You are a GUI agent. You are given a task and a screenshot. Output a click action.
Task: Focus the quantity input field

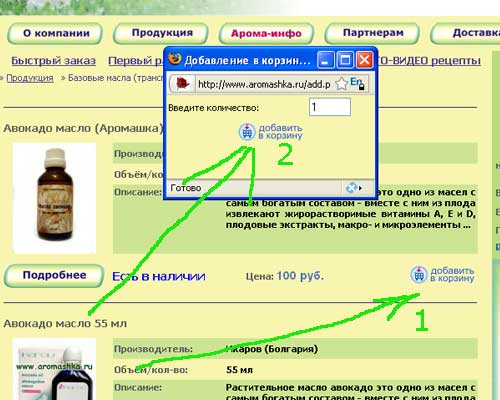click(x=330, y=107)
